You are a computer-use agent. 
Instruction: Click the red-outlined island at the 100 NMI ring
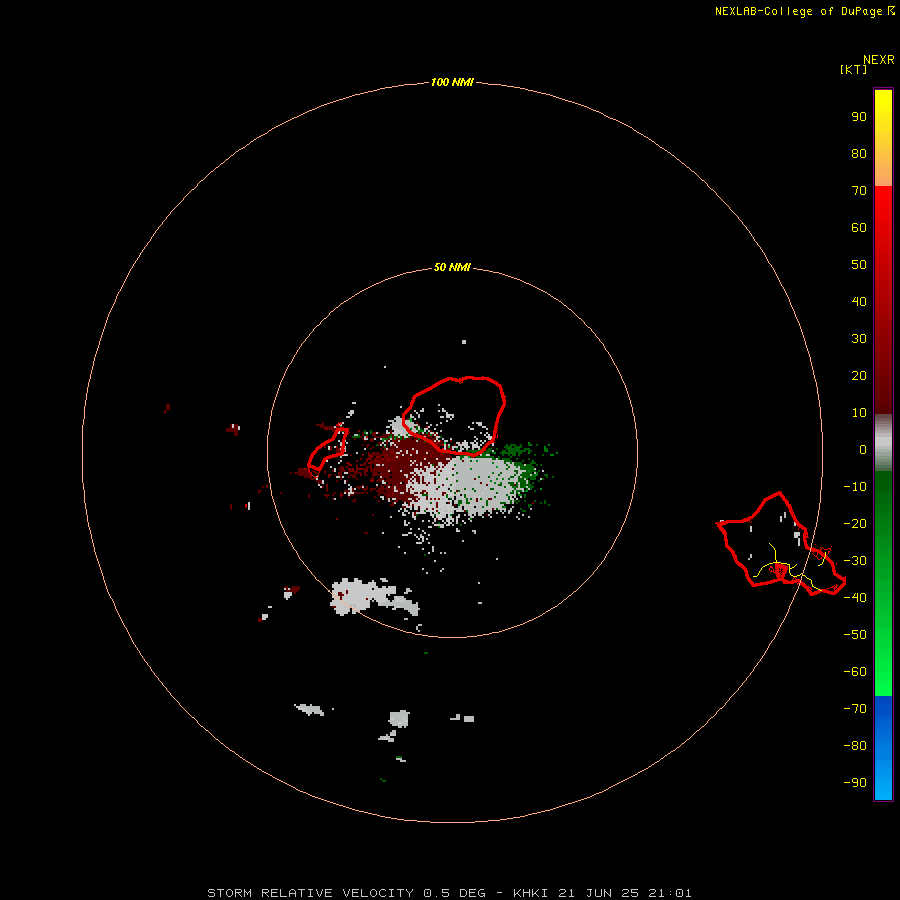pos(781,545)
